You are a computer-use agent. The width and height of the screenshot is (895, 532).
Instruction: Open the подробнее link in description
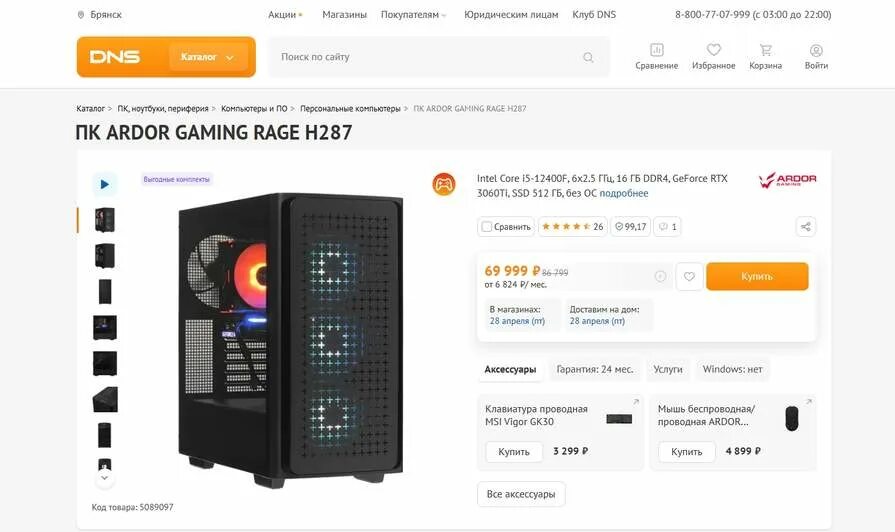(x=623, y=194)
